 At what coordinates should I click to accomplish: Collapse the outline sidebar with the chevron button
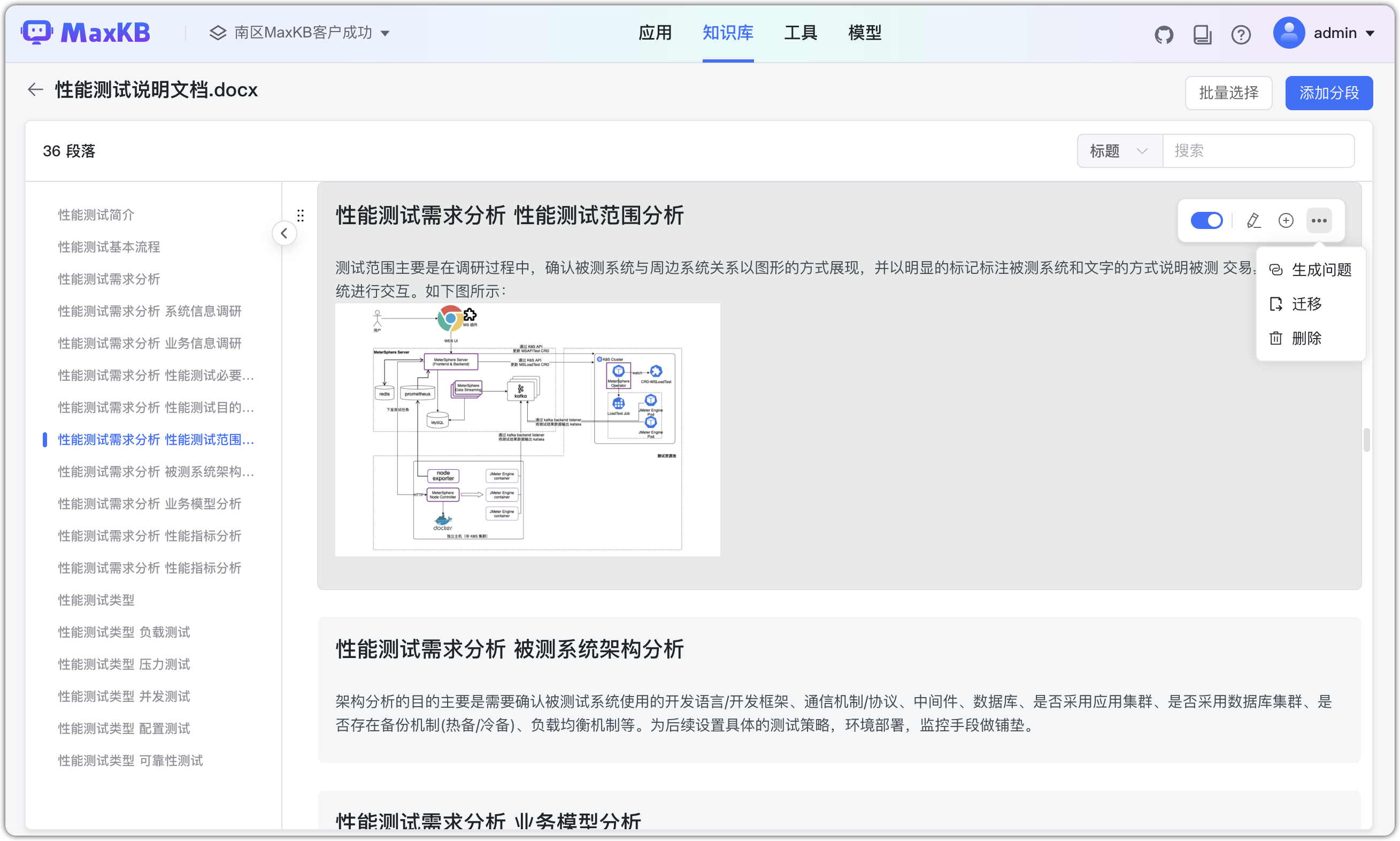[x=284, y=233]
